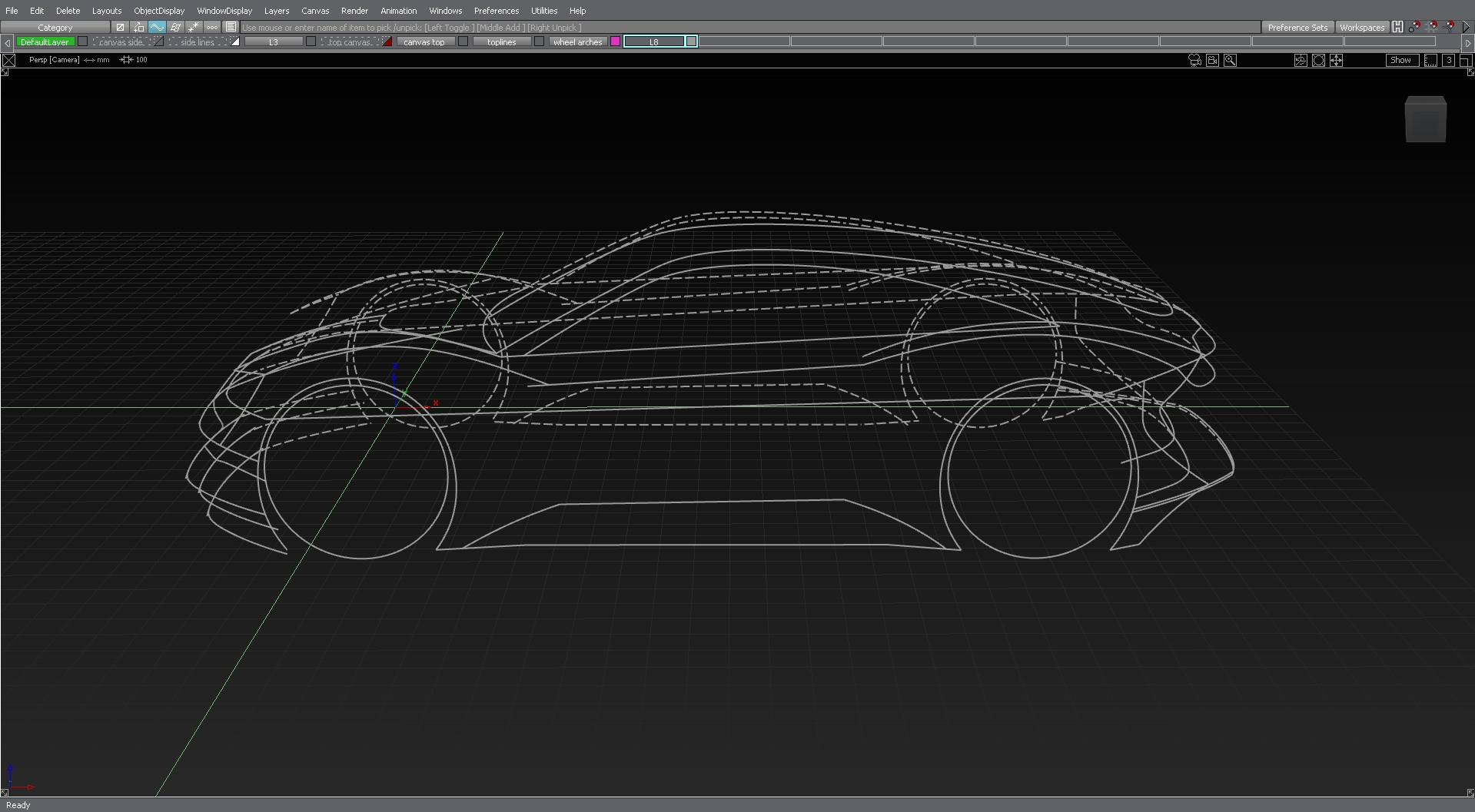Image resolution: width=1475 pixels, height=812 pixels.
Task: Click the pan arrows icon in viewport bar
Action: pos(1336,61)
